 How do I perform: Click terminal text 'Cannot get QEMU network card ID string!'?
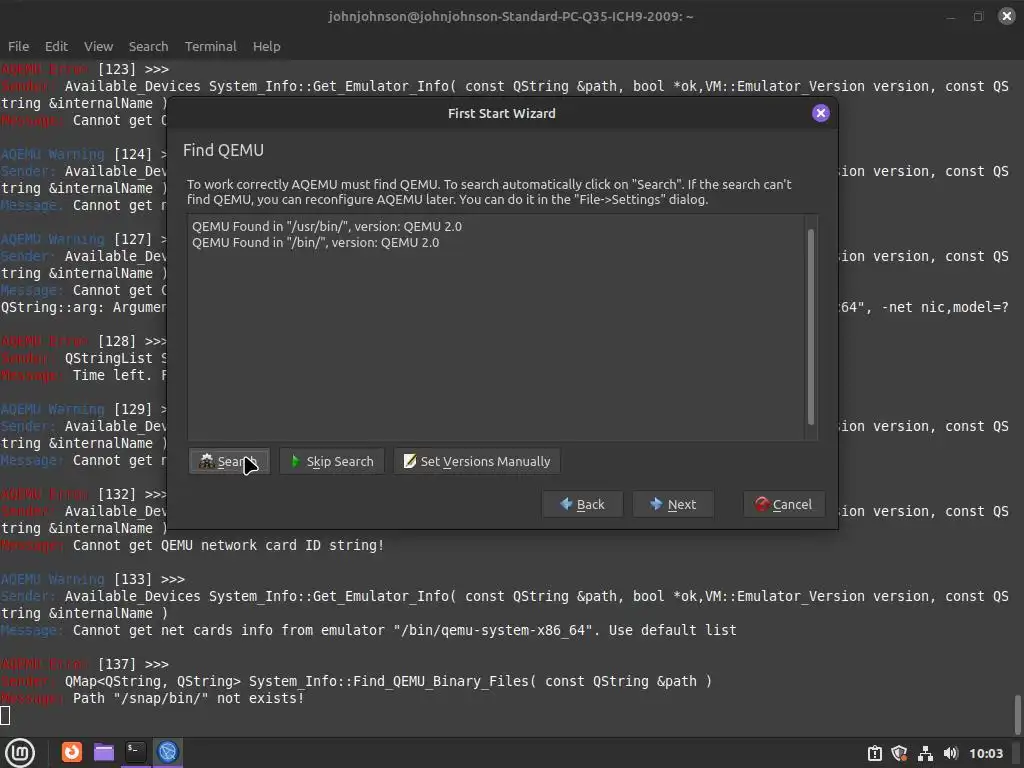[228, 545]
